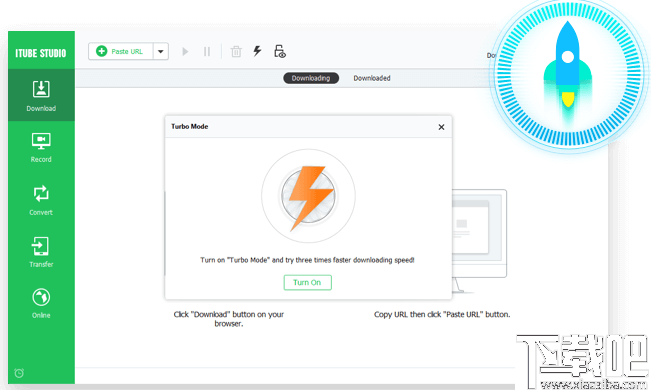Pause all downloads with pause icon
The image size is (651, 390).
pyautogui.click(x=207, y=52)
